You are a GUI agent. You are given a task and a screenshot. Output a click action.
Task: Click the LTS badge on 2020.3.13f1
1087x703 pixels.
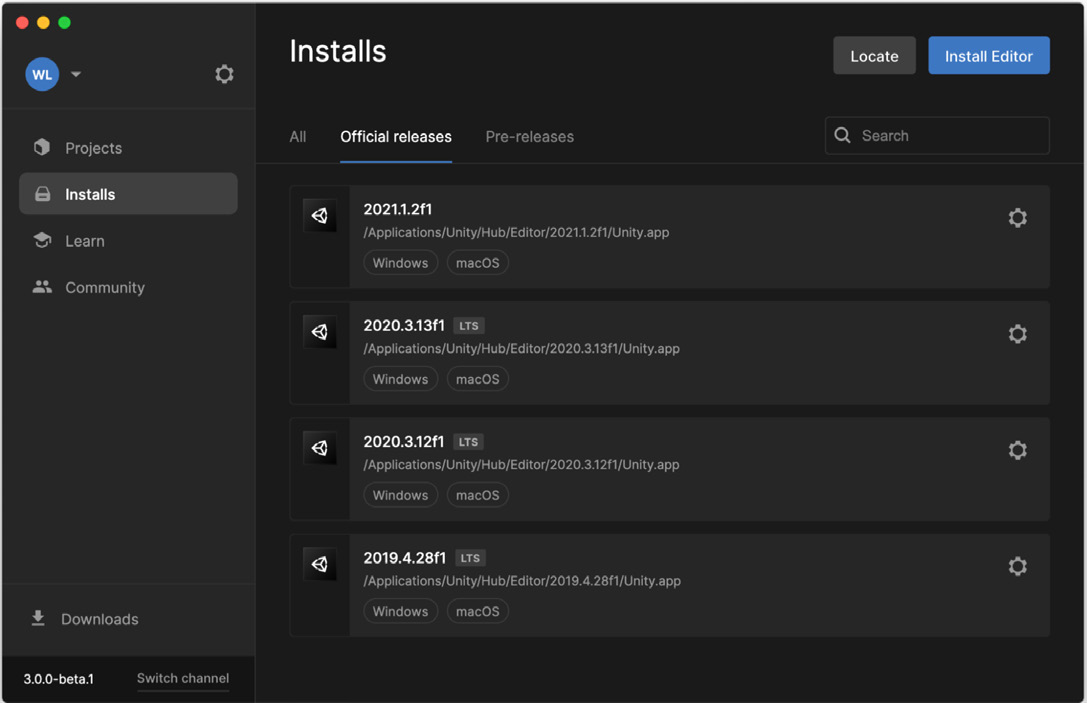(469, 326)
